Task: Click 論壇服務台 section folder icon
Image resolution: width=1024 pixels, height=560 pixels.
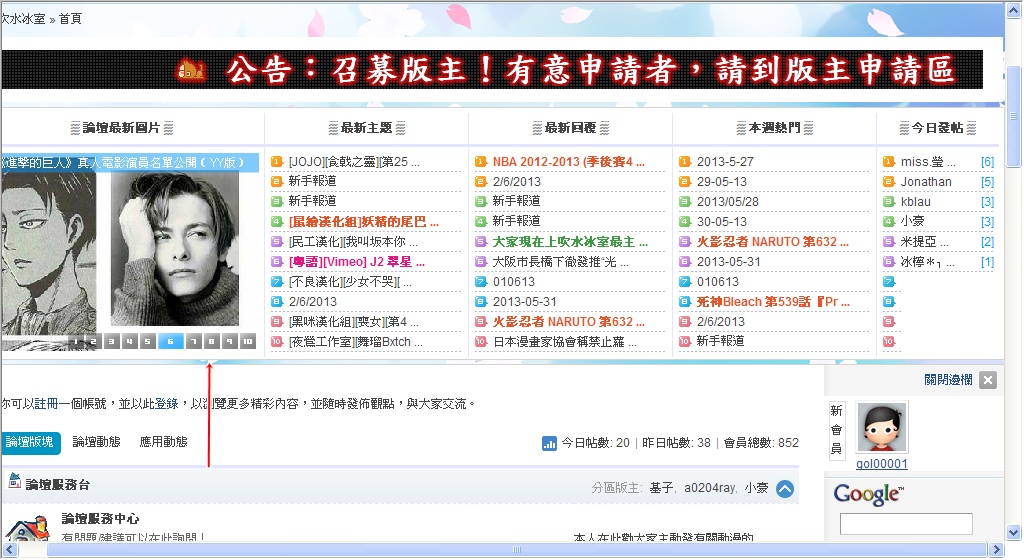Action: coord(14,481)
